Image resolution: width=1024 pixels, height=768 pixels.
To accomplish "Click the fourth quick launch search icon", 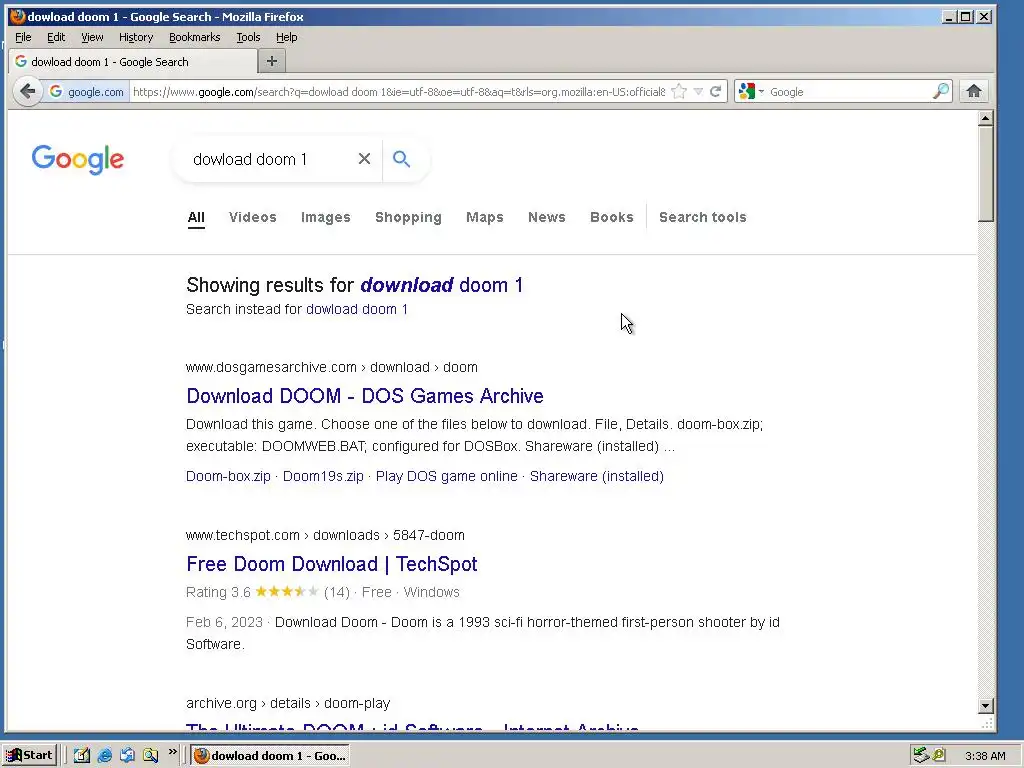I will pos(151,756).
